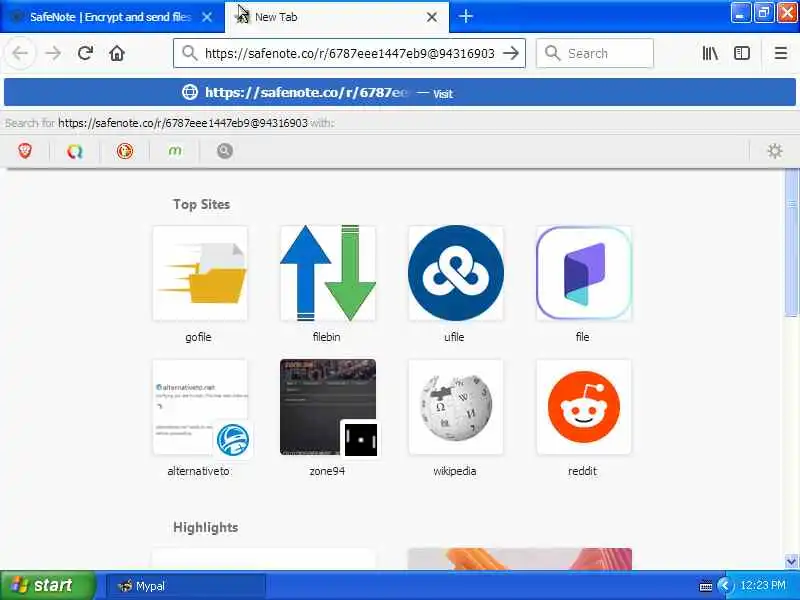Click the page vertical scrollbar thumb

pos(791,242)
